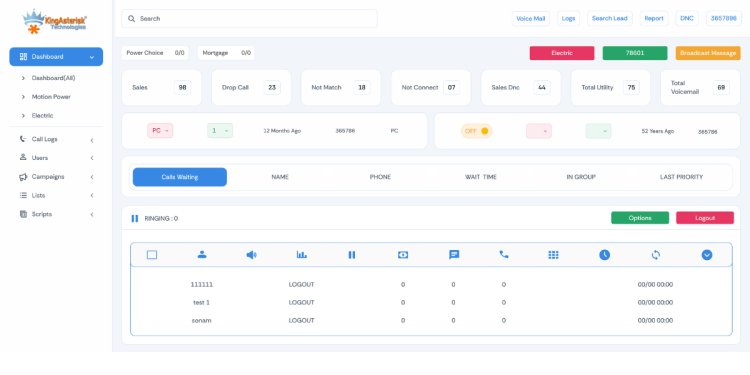Click the speaker volume icon in table header
Screen dimensions: 750x375
coord(251,255)
